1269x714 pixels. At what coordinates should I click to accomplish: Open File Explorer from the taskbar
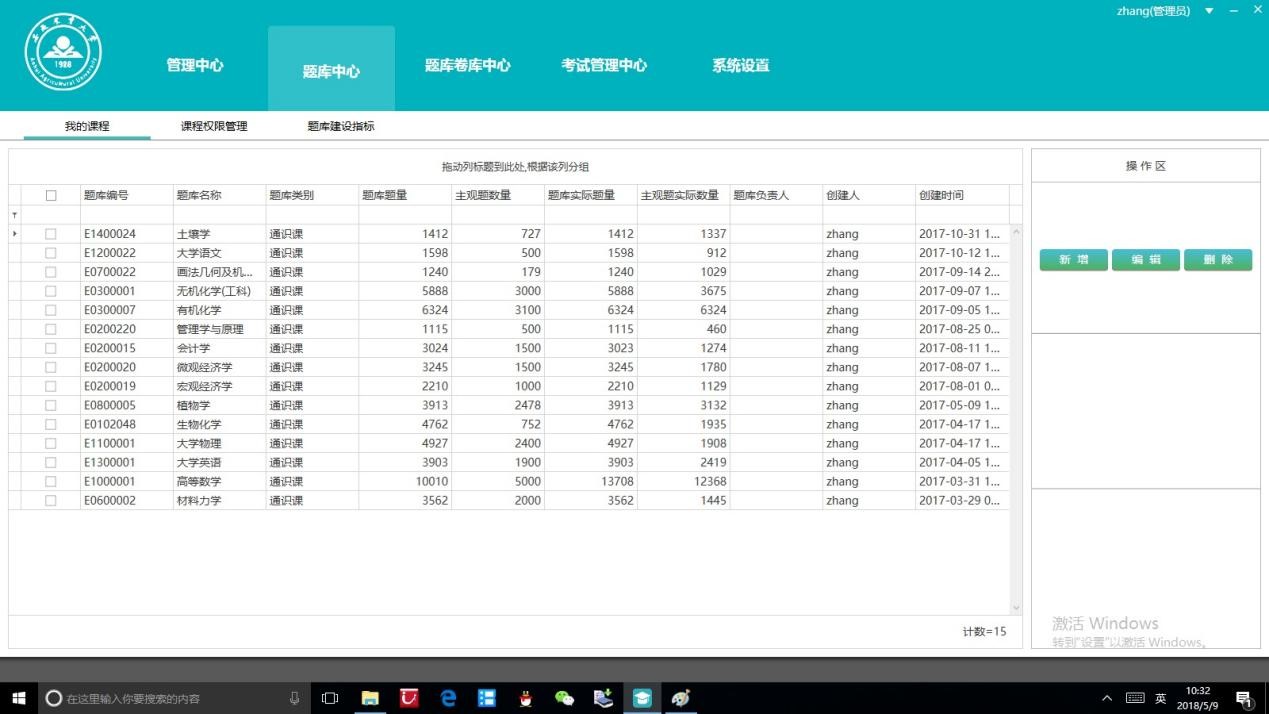[370, 698]
